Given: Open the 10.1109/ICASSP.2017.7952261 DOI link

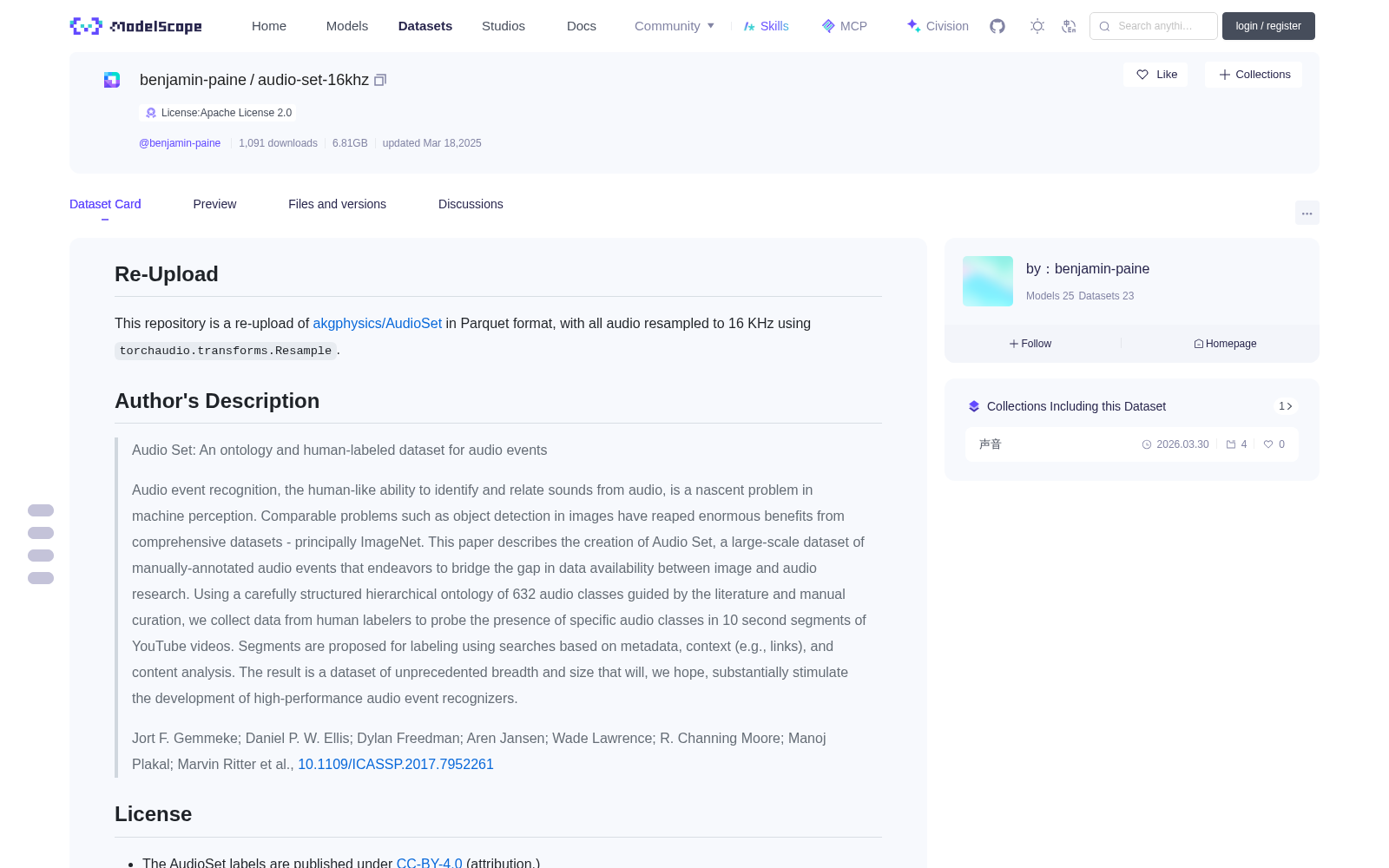Looking at the screenshot, I should coord(396,764).
